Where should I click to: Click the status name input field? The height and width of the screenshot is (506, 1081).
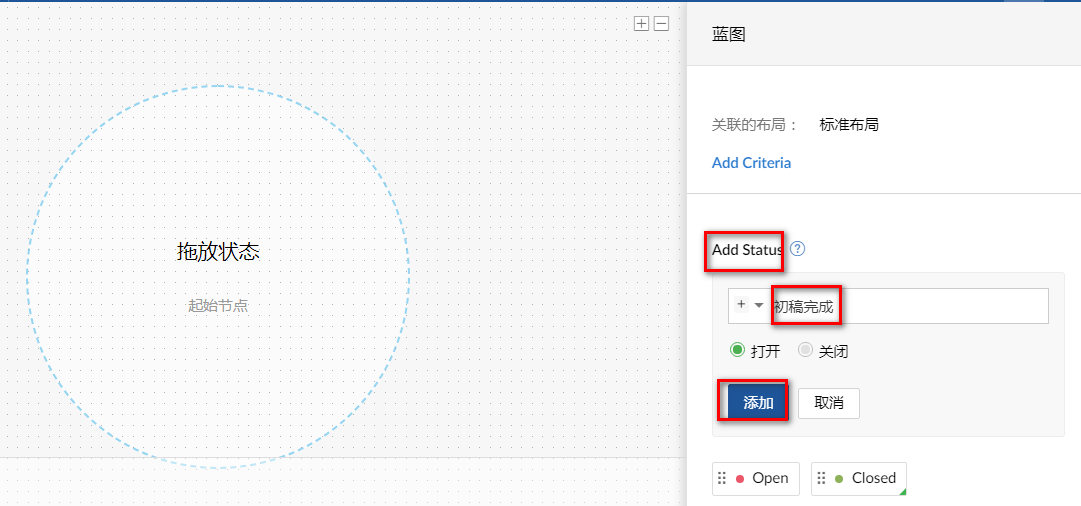(888, 306)
